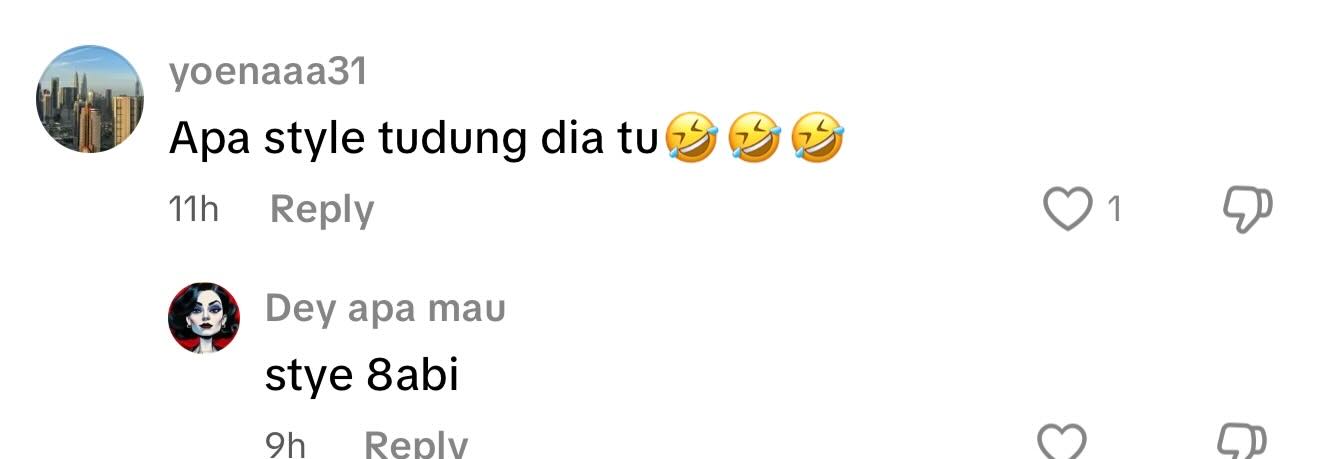Reply to the 'stye 8abi' comment
Viewport: 1320px width, 459px height.
tap(415, 444)
